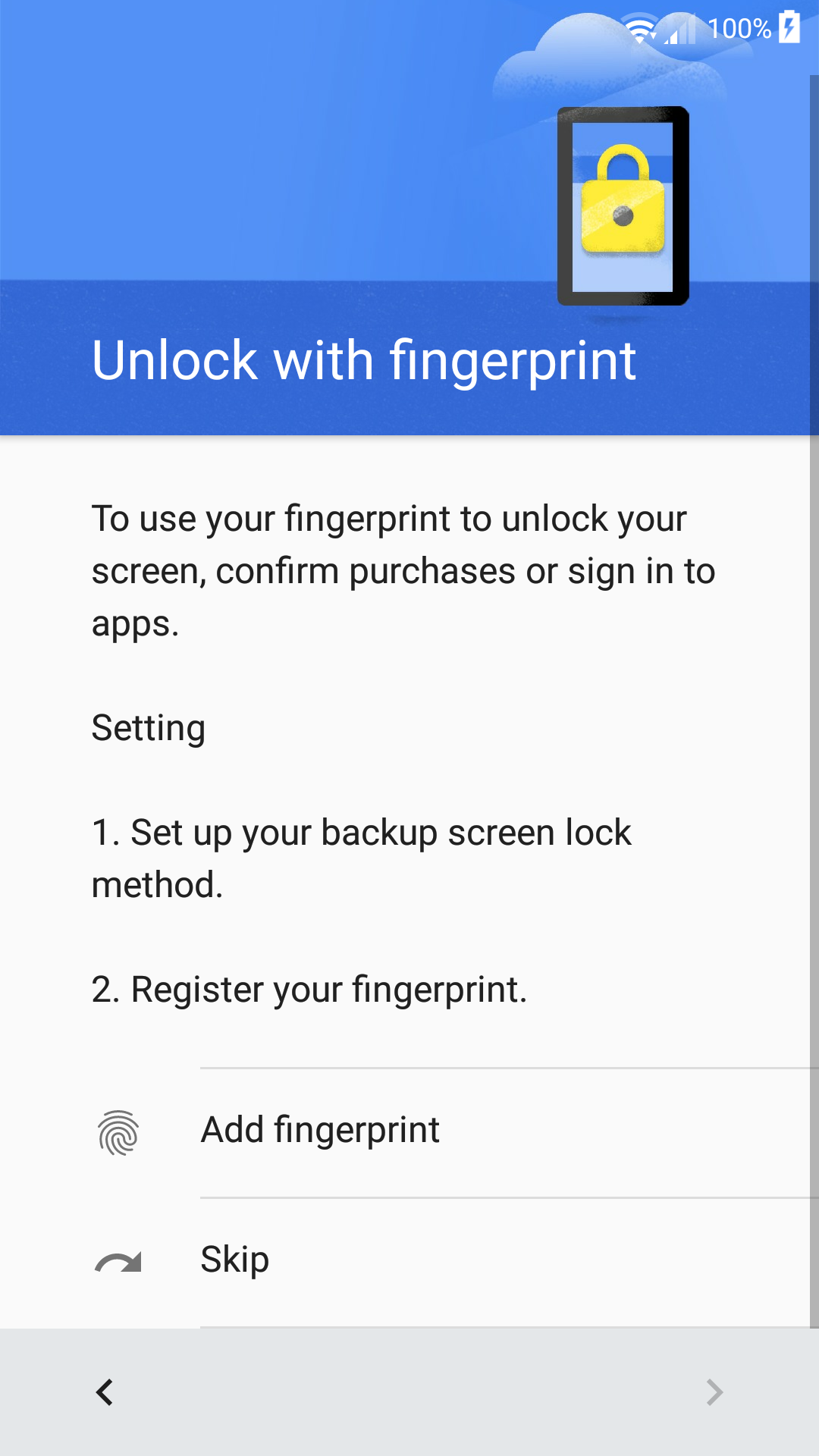Tap the 100% battery percentage text
This screenshot has height=1456, width=819.
click(x=739, y=29)
